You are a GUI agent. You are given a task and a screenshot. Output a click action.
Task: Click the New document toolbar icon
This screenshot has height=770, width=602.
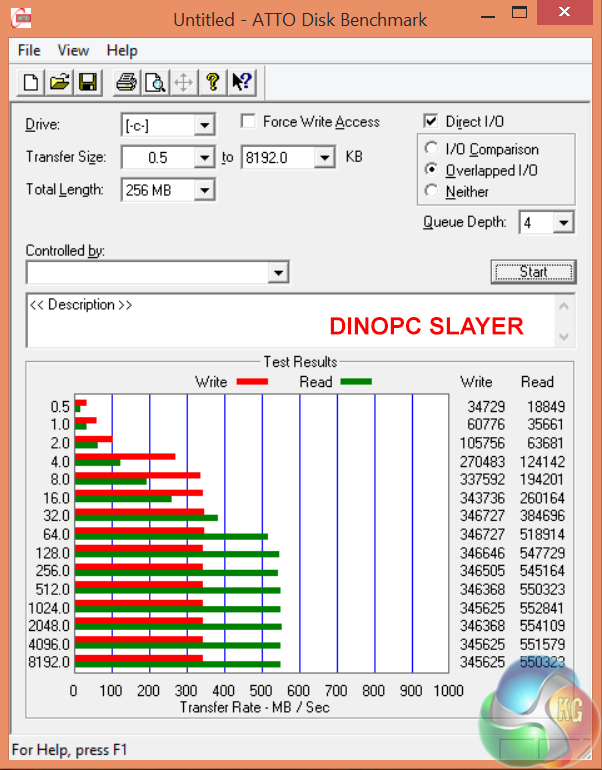[31, 82]
